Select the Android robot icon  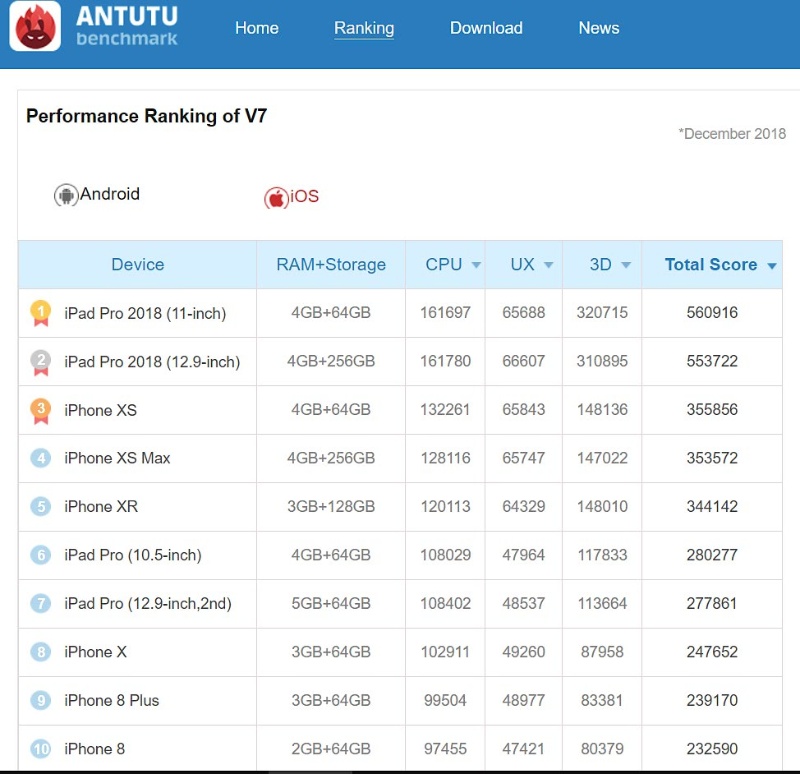[x=66, y=196]
